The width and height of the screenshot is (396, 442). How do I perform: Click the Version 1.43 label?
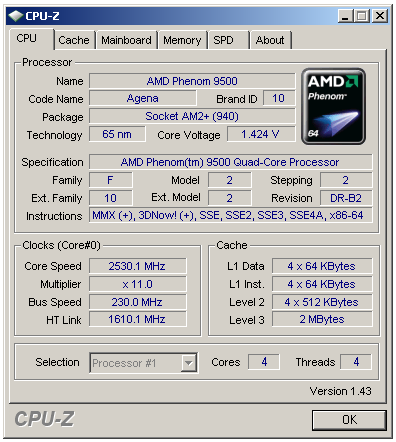coord(340,391)
